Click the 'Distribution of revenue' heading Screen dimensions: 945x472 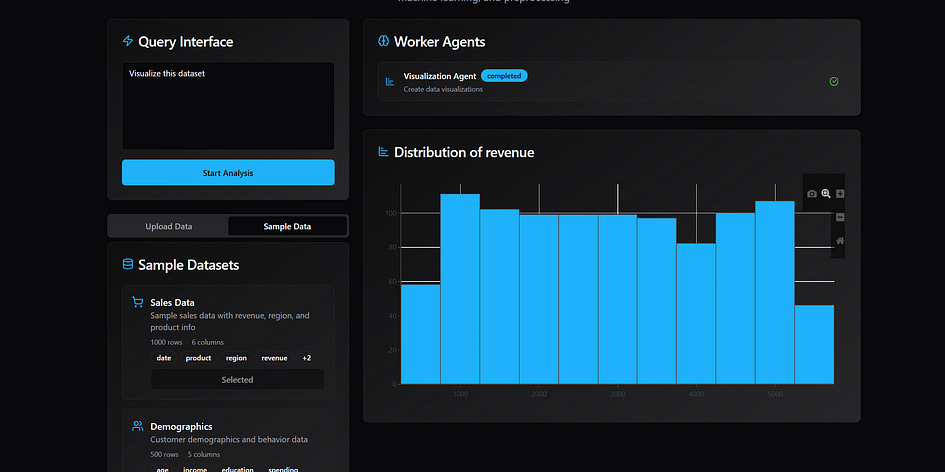tap(464, 152)
